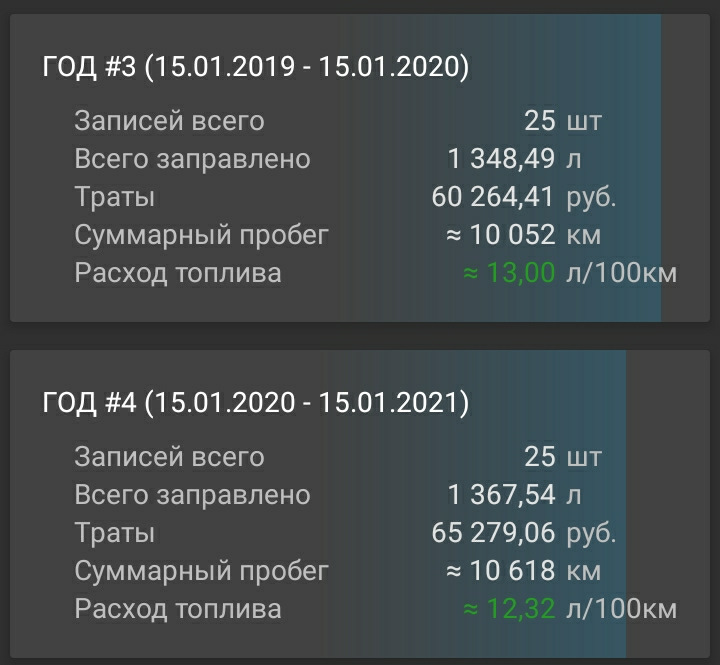720x665 pixels.
Task: Select 'Записей всего' label in ГОД #3
Action: click(x=169, y=121)
